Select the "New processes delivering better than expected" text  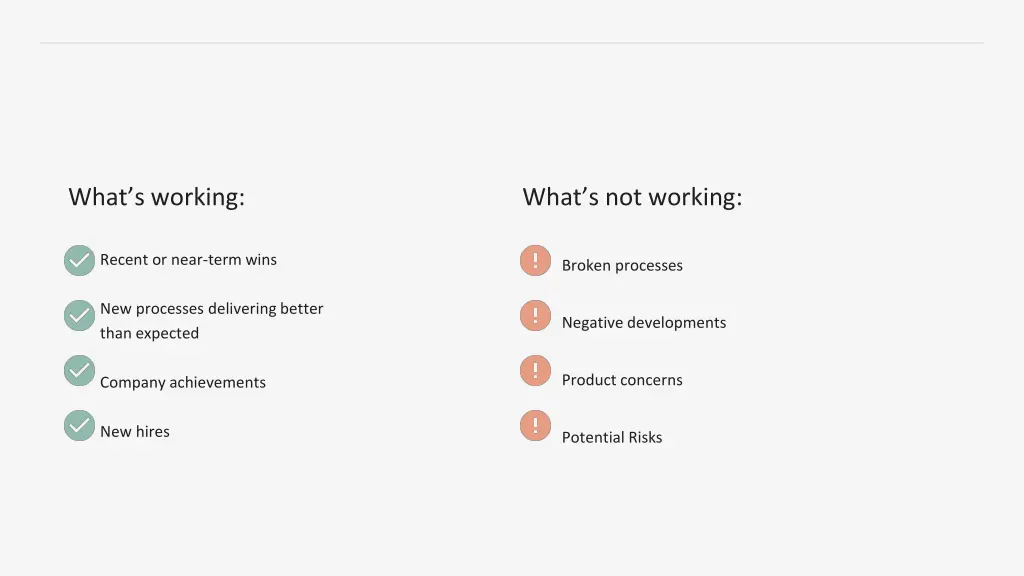pos(211,321)
